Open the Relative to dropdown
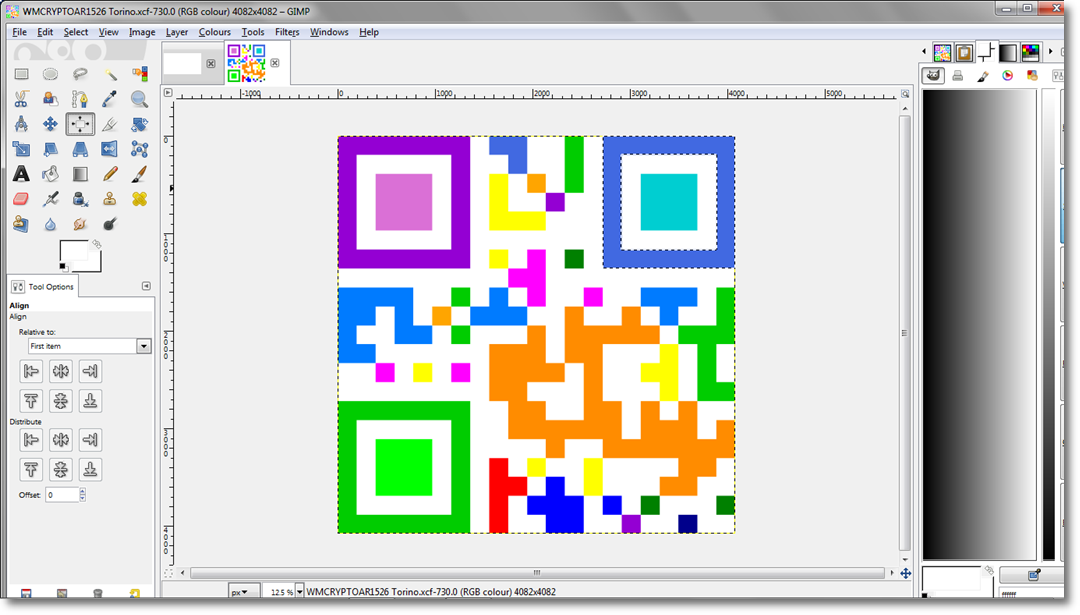The image size is (1080, 615). 90,346
